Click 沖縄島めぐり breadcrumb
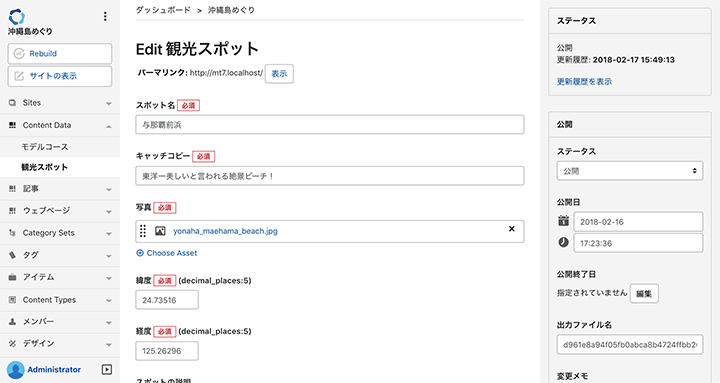The height and width of the screenshot is (383, 720). (231, 10)
